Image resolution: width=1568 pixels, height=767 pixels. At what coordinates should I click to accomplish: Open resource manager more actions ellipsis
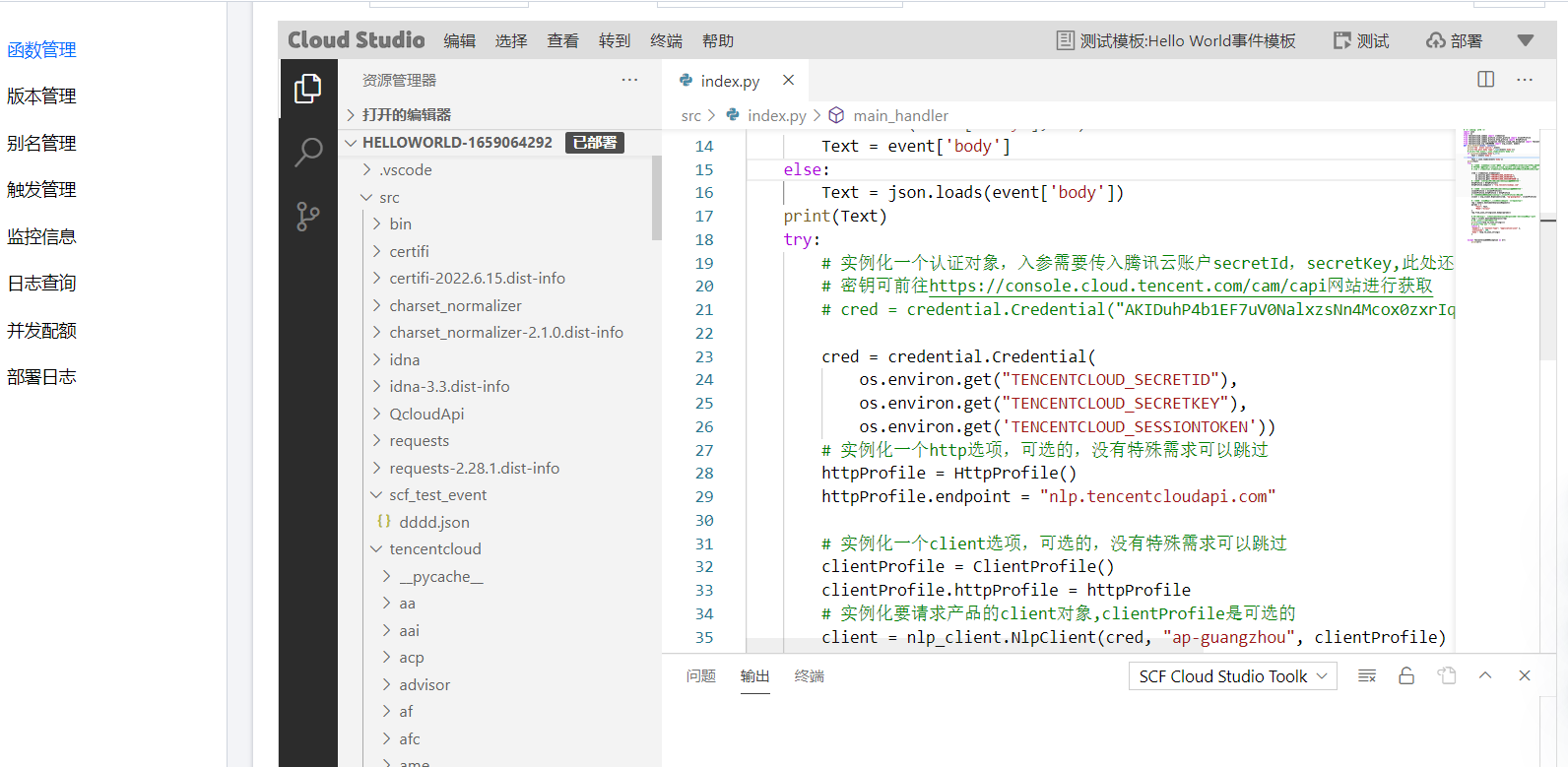(x=629, y=80)
